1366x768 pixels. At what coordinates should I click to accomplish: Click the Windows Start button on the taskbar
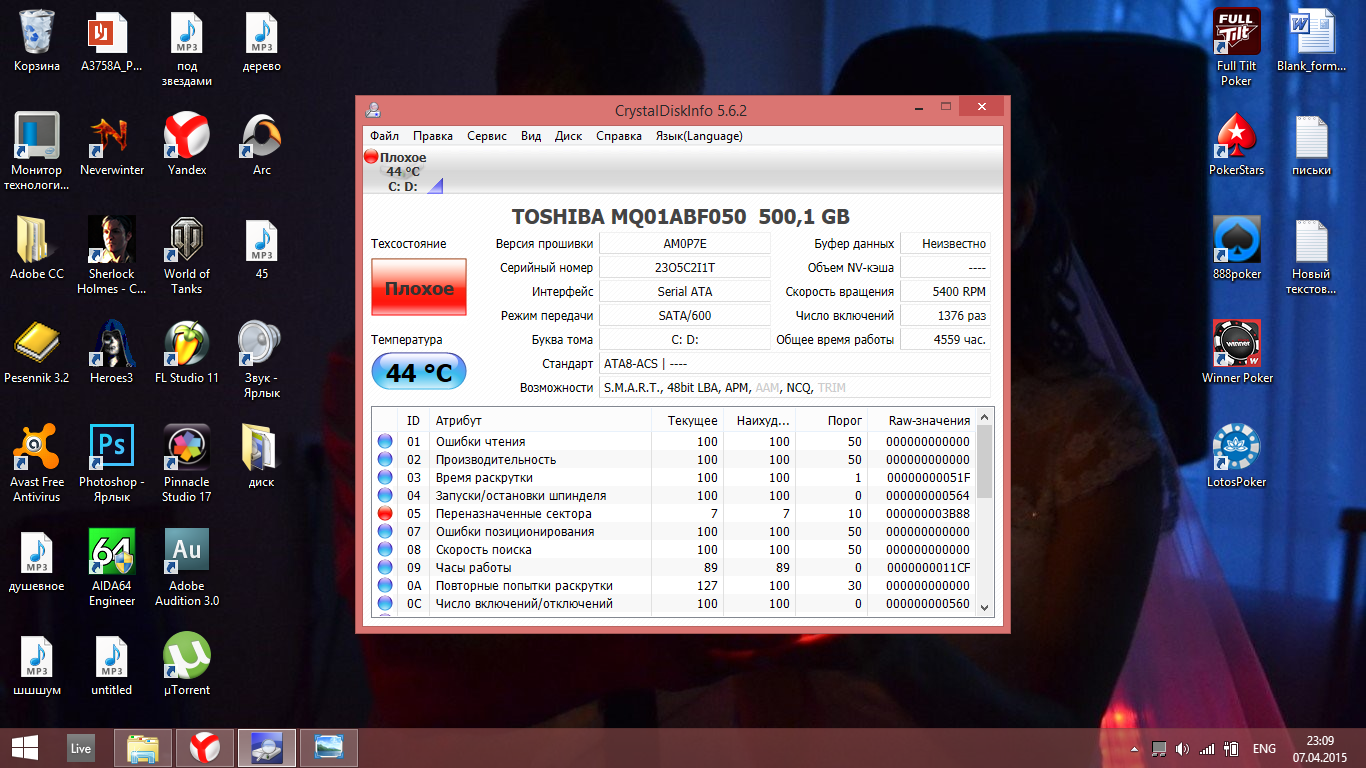(x=24, y=748)
